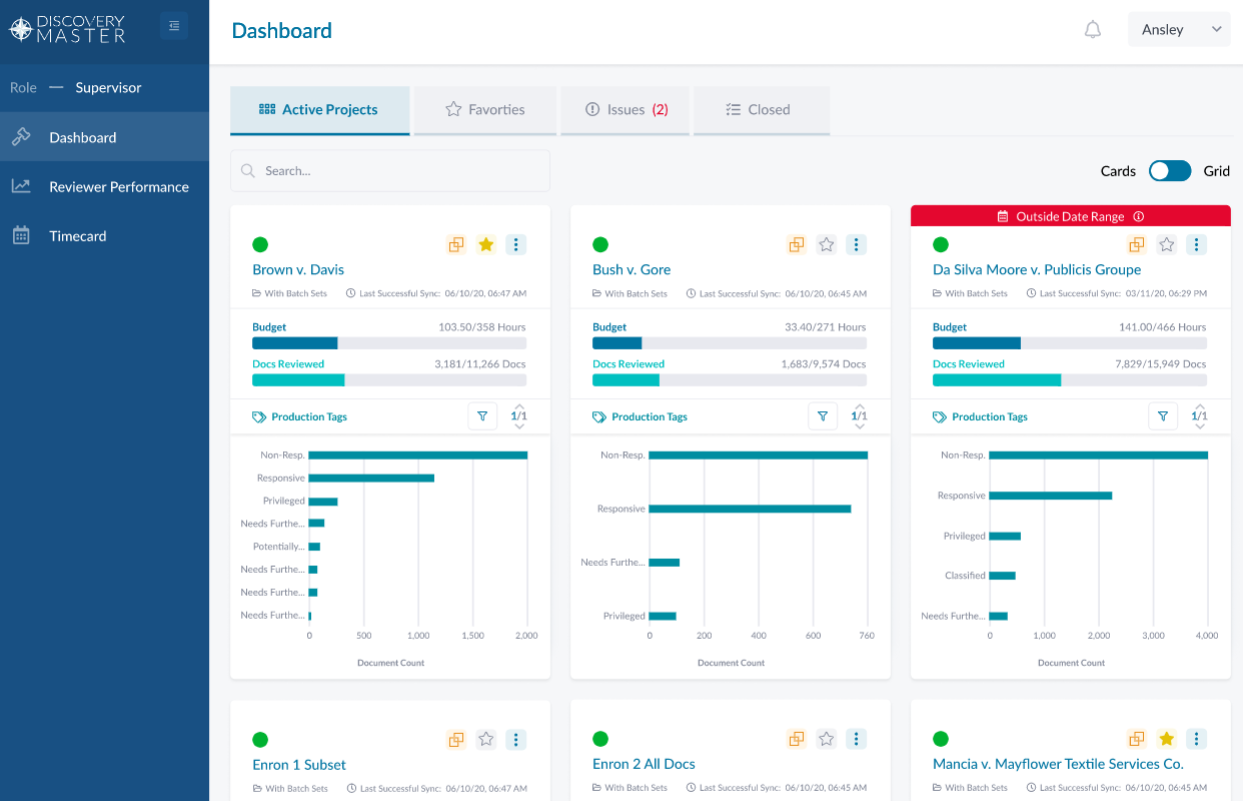
Task: Open the Da Silva Moore v. Publicis Groupe link
Action: coord(1037,270)
